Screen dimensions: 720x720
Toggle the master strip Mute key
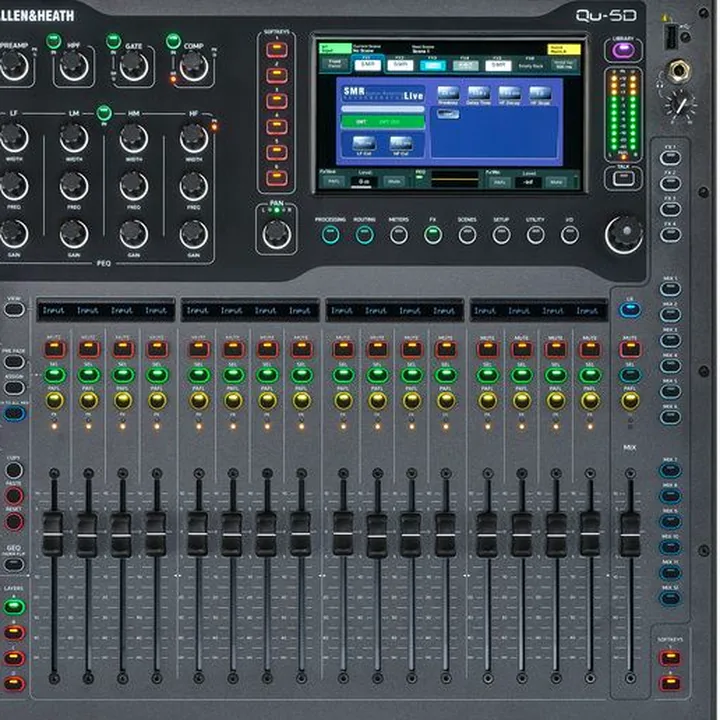click(x=630, y=349)
